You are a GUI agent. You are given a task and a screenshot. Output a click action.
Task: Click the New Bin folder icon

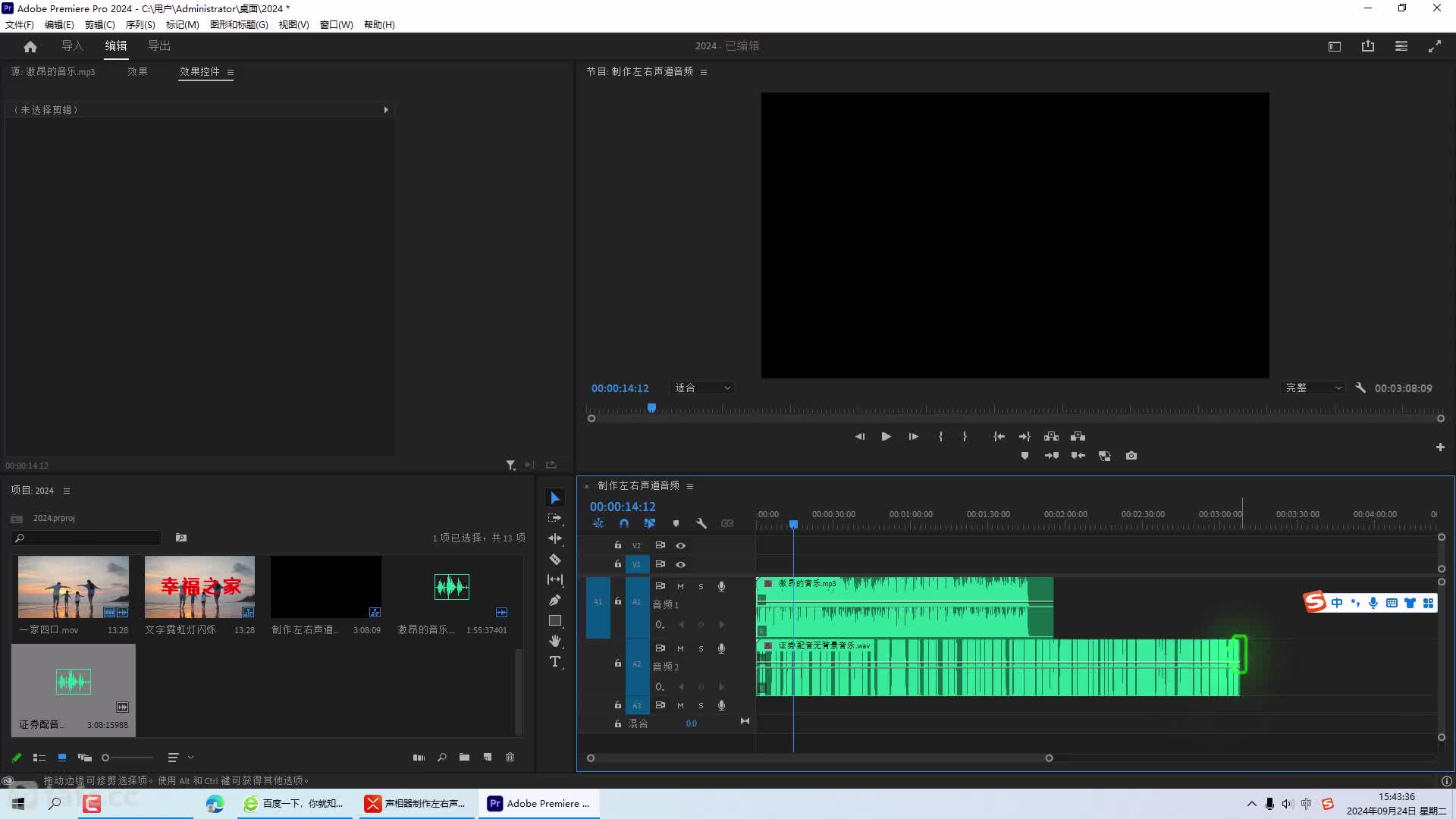pyautogui.click(x=464, y=757)
